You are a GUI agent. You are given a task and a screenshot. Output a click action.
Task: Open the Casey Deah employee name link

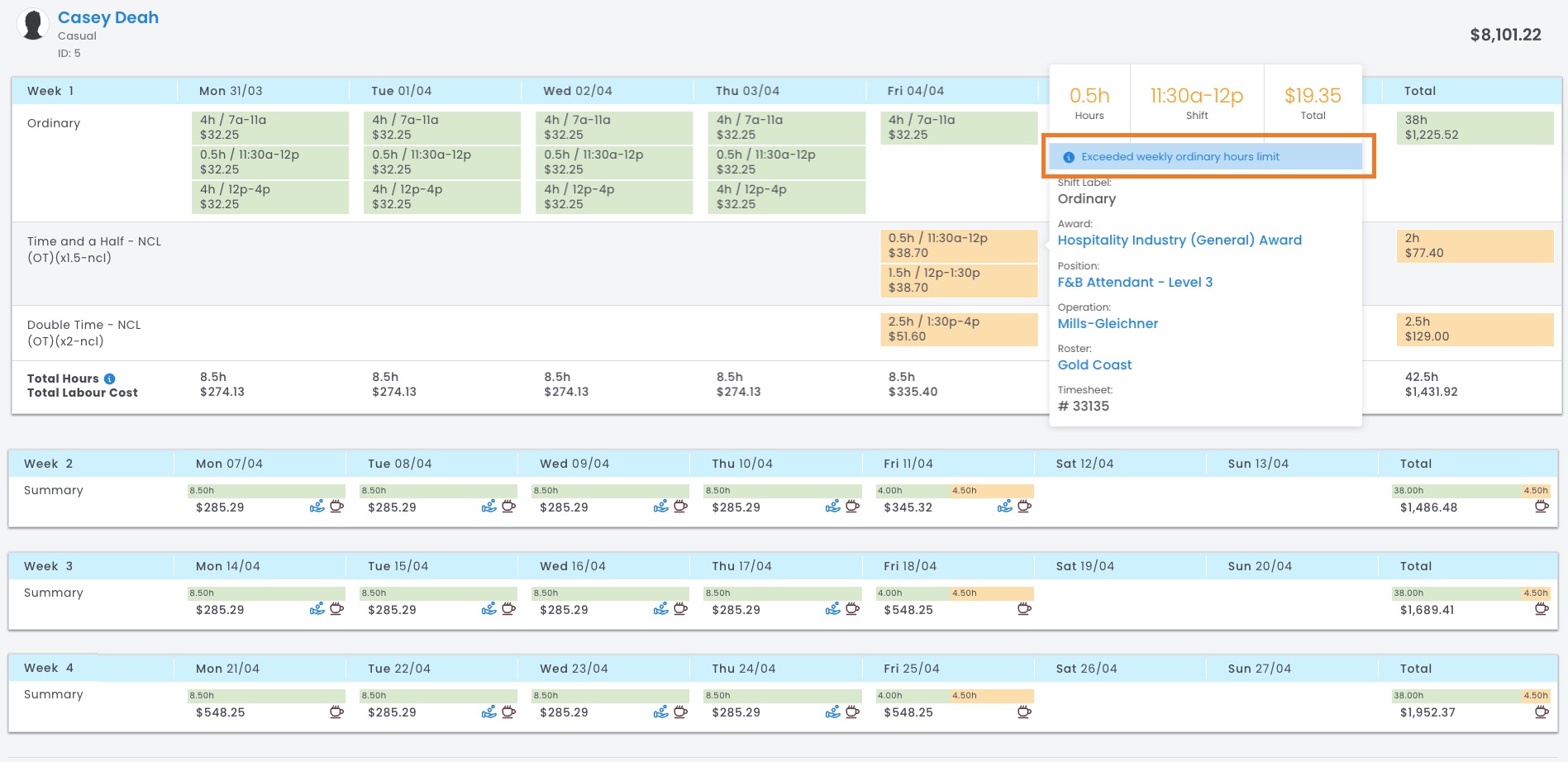108,17
